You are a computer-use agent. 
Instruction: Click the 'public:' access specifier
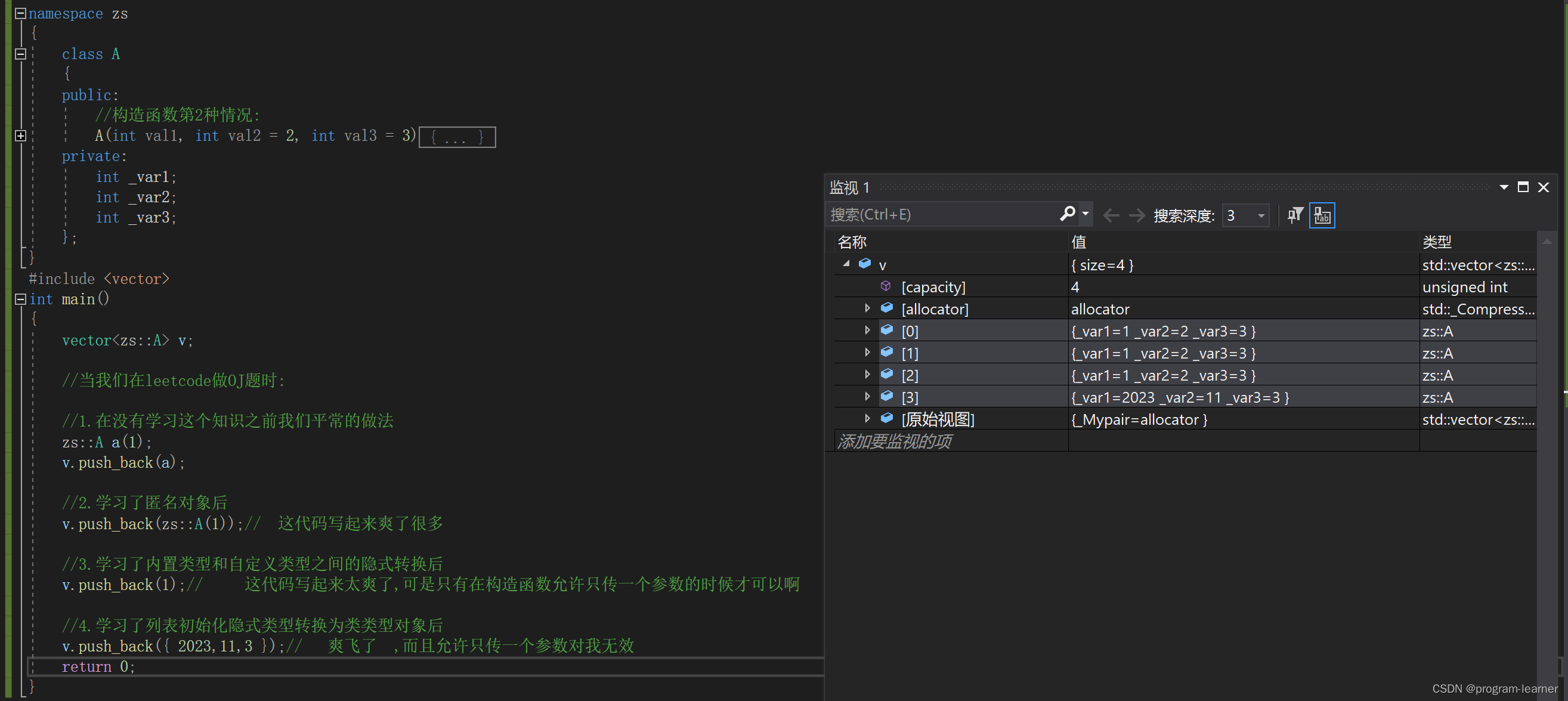click(90, 95)
